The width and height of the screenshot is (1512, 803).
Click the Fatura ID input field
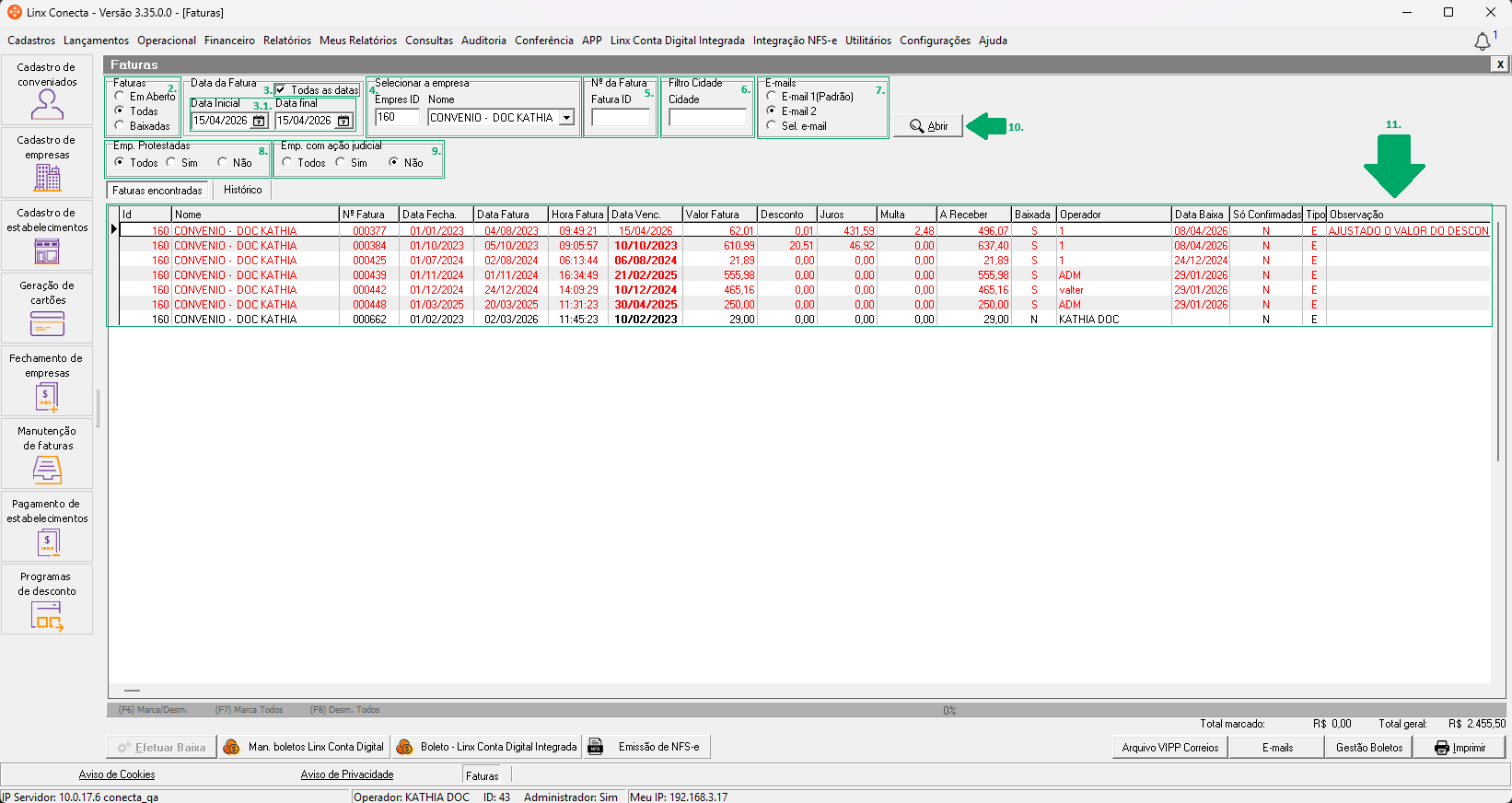[620, 118]
